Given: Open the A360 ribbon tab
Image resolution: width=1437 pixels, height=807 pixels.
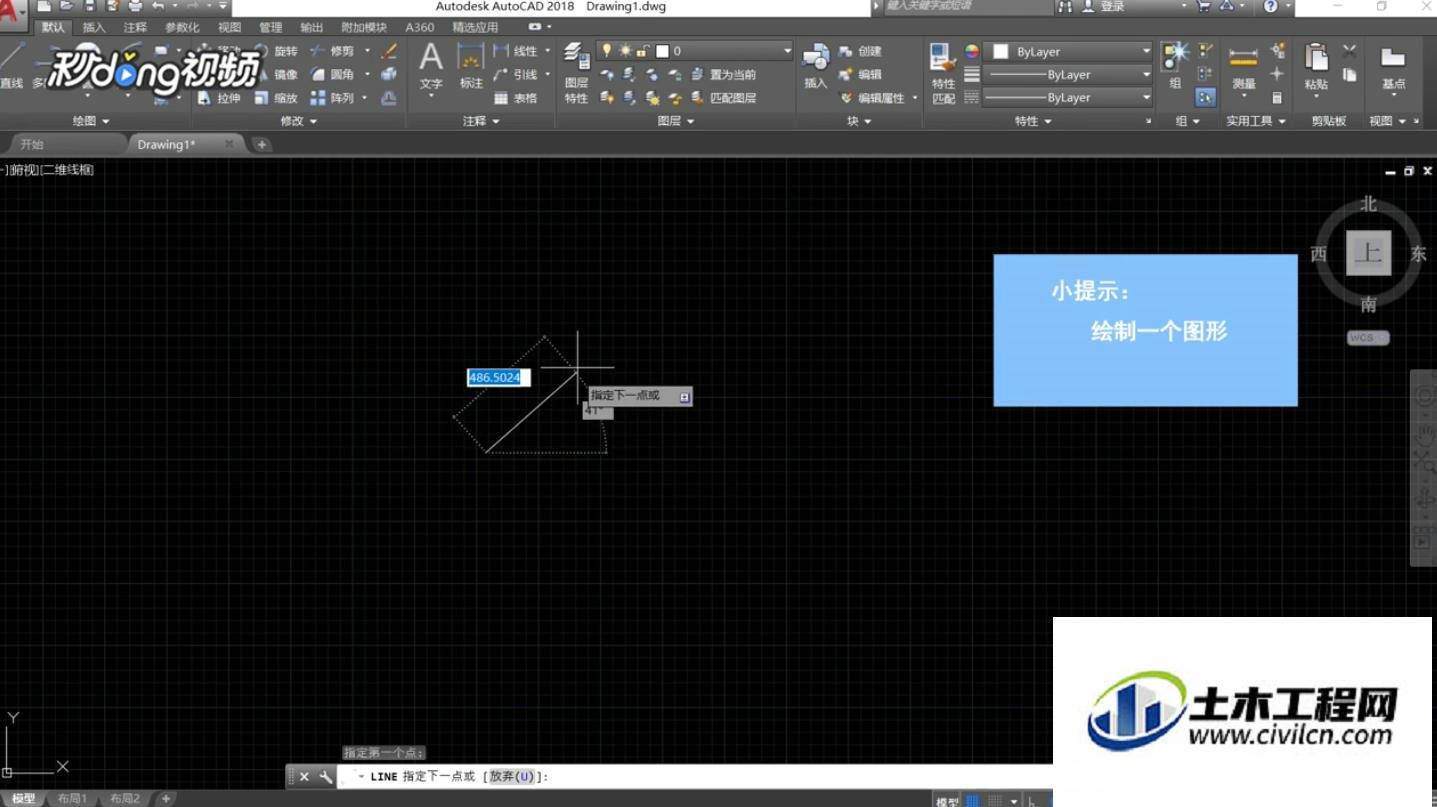Looking at the screenshot, I should tap(419, 28).
